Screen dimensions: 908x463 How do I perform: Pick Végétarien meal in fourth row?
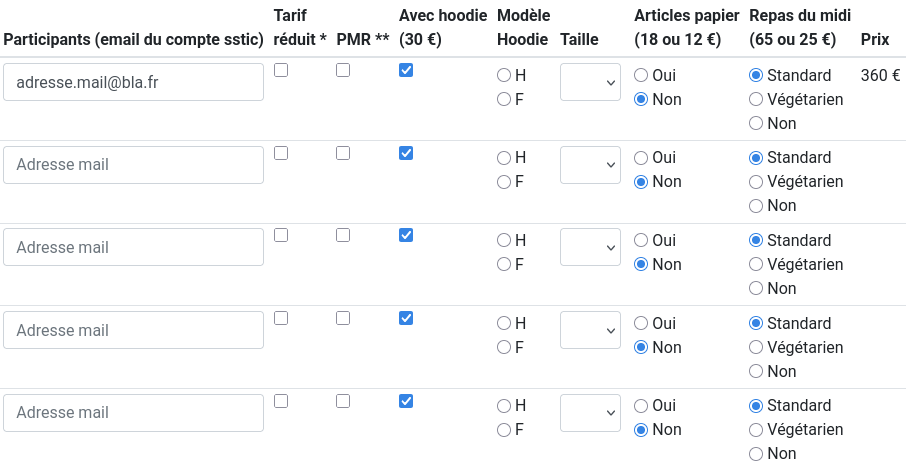click(x=757, y=348)
